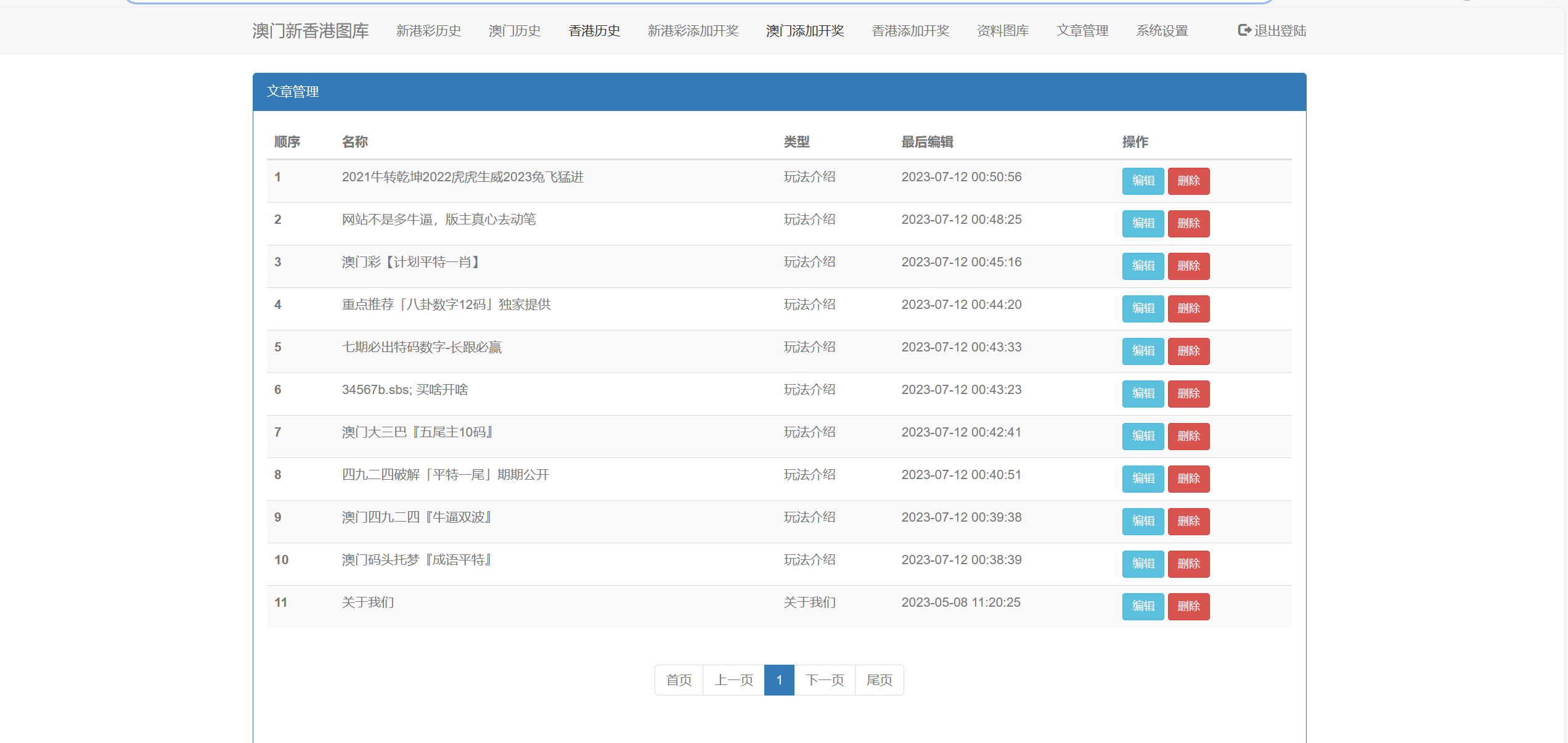Open the 资料图库 navigation item
Viewport: 1568px width, 743px height.
pos(1002,31)
